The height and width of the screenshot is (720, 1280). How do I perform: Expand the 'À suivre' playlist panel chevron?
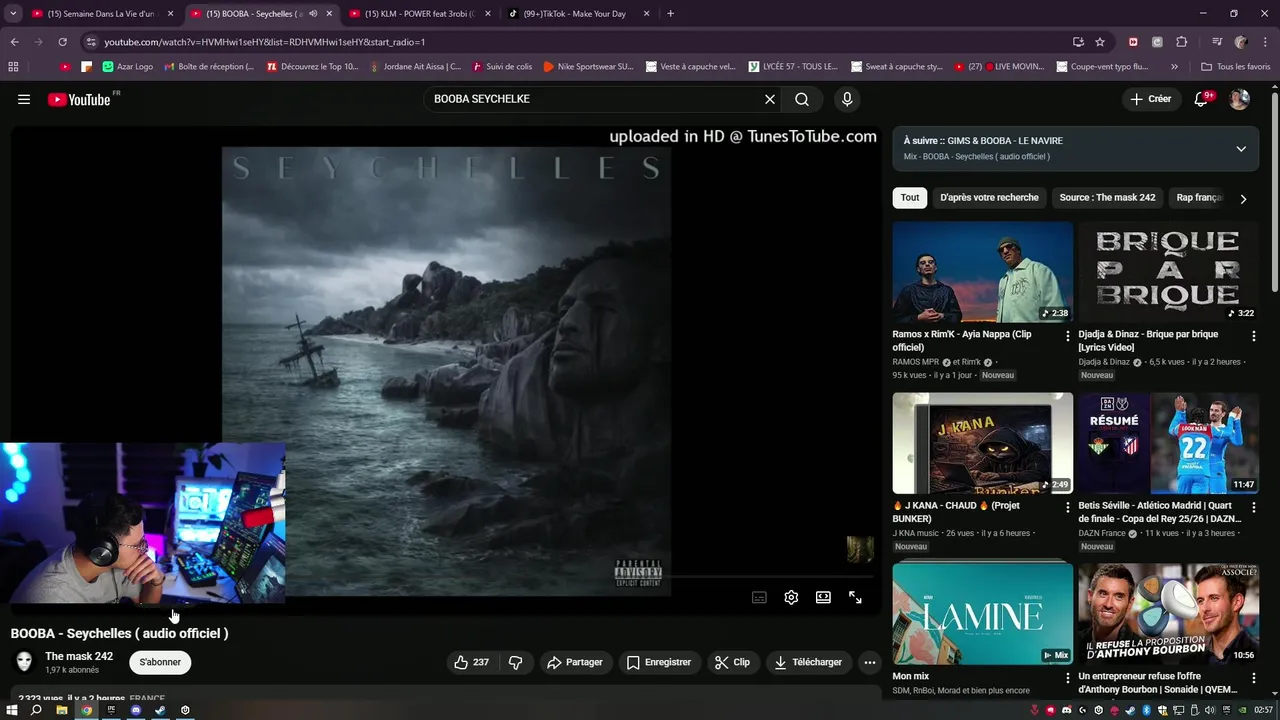tap(1241, 149)
